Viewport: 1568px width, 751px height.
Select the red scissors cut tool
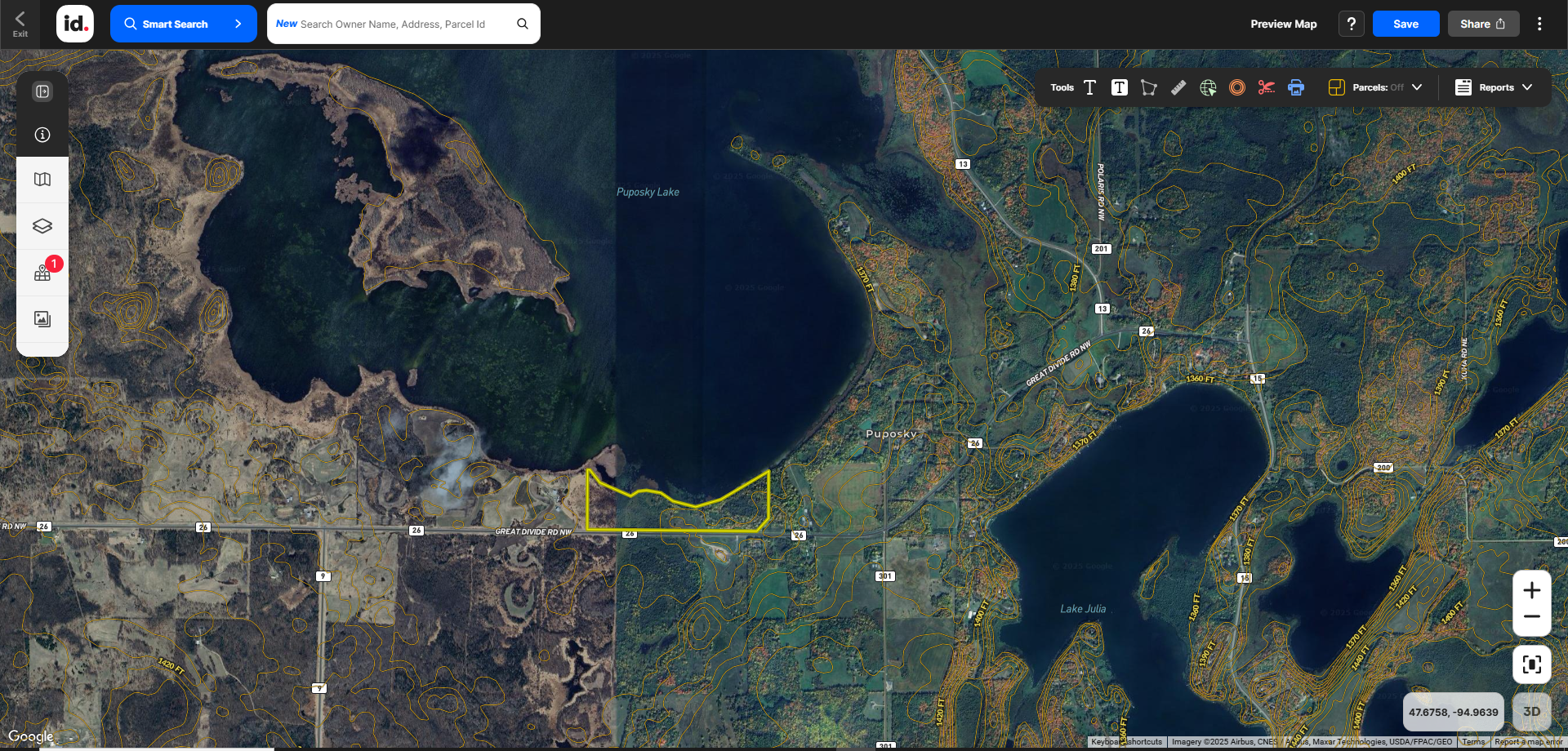[1266, 87]
